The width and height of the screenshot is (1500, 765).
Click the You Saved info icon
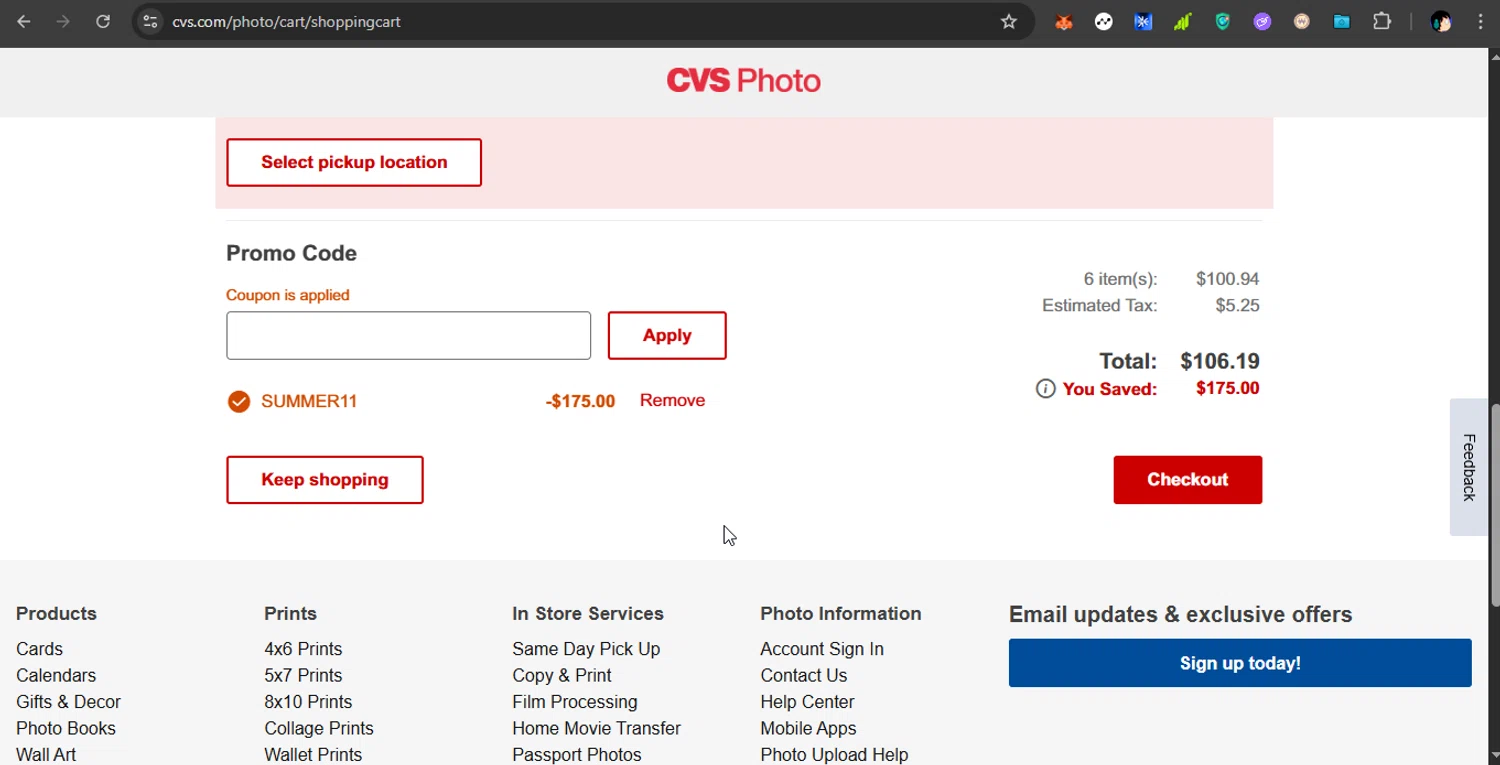(1045, 389)
